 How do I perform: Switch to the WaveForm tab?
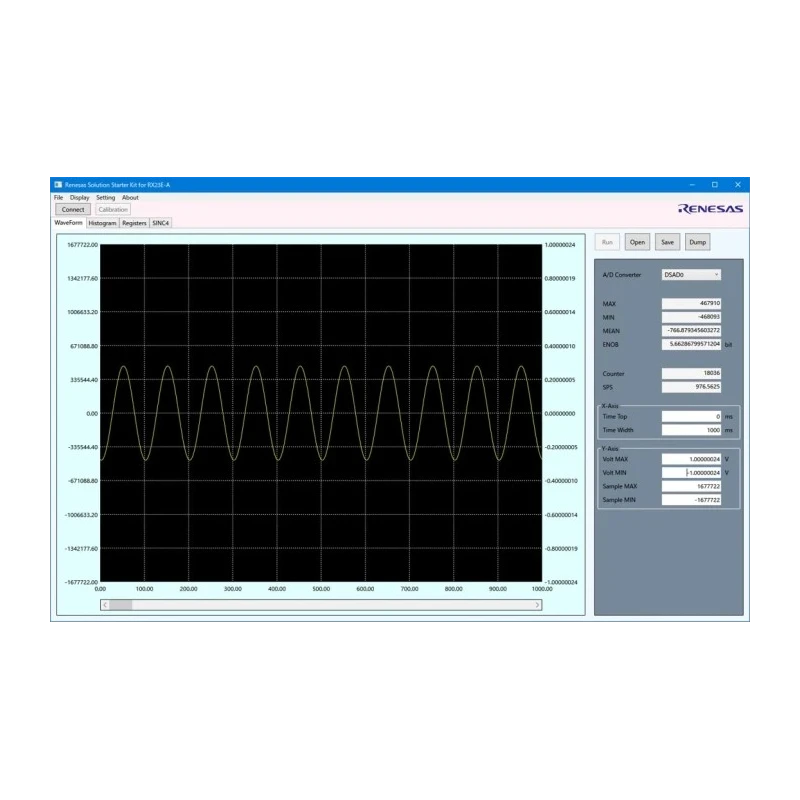68,223
